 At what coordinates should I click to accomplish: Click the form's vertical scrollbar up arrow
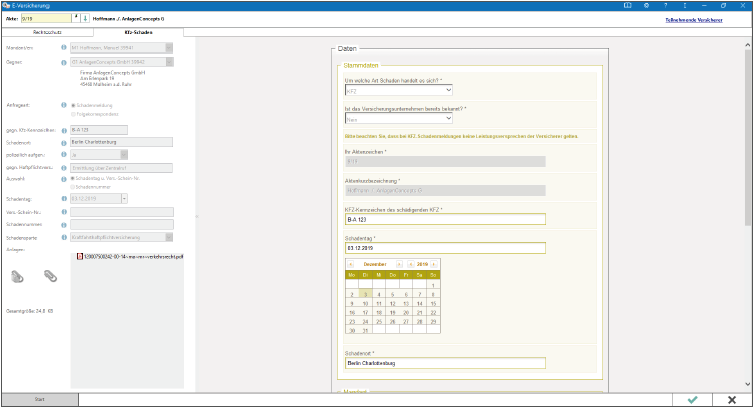[x=748, y=45]
